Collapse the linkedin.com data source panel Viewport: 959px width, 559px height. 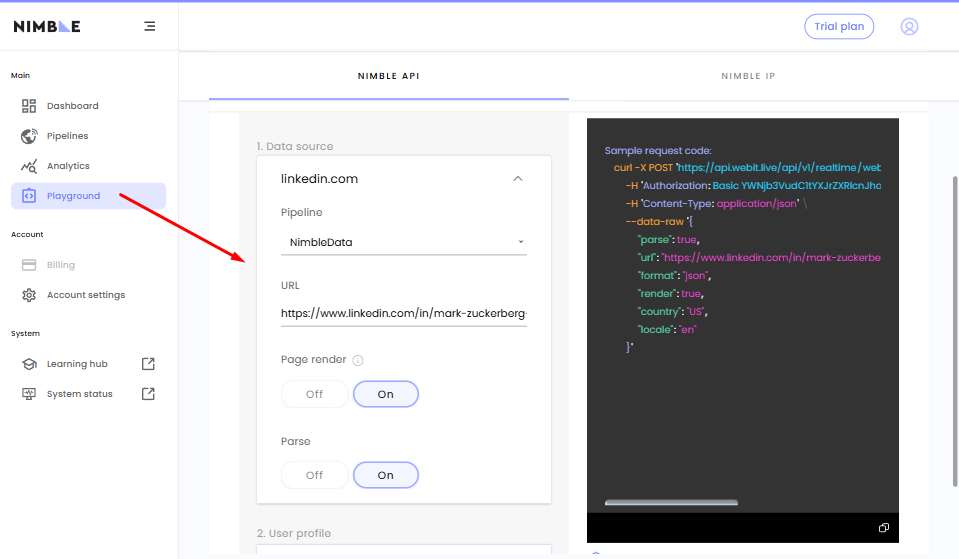(x=518, y=179)
